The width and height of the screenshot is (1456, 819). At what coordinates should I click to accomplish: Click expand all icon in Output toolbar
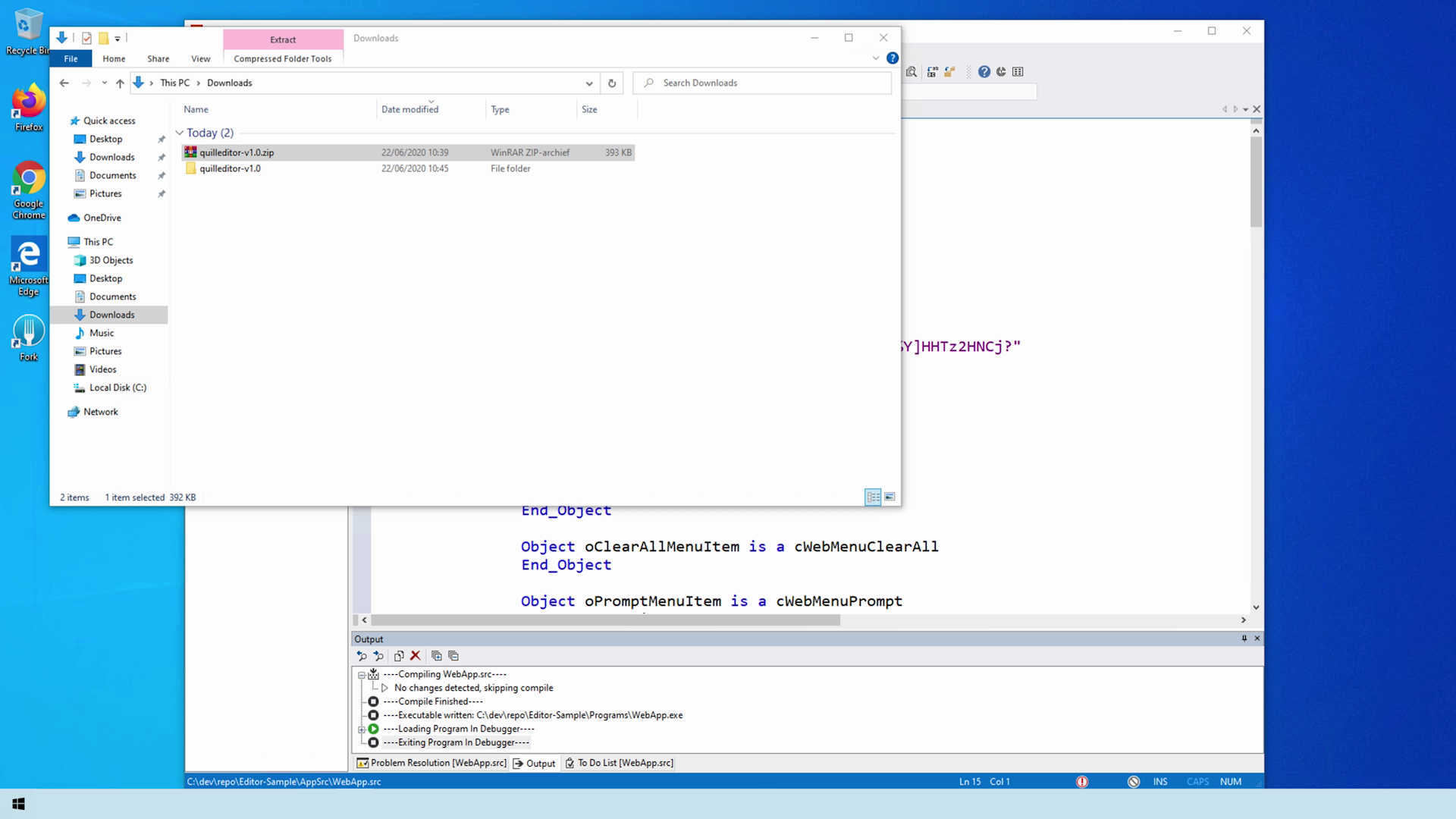pos(437,656)
